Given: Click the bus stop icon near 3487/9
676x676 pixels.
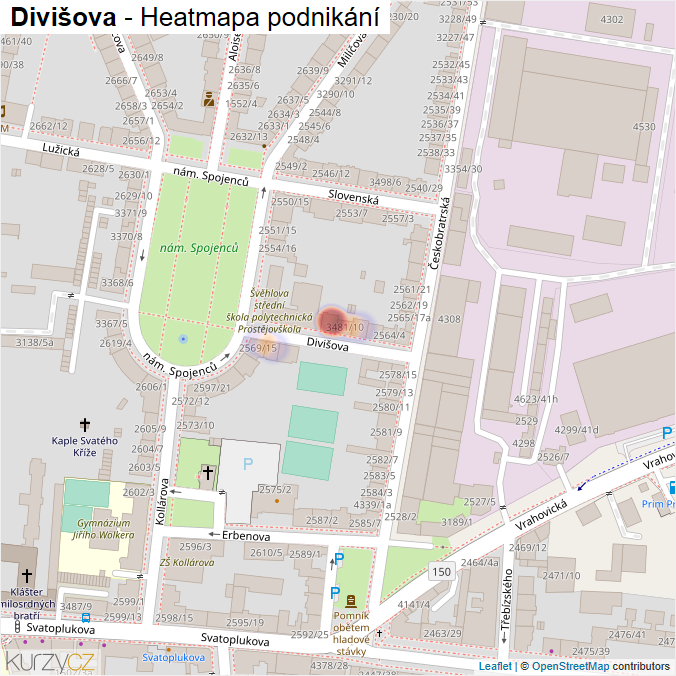Looking at the screenshot, I should coord(86,618).
